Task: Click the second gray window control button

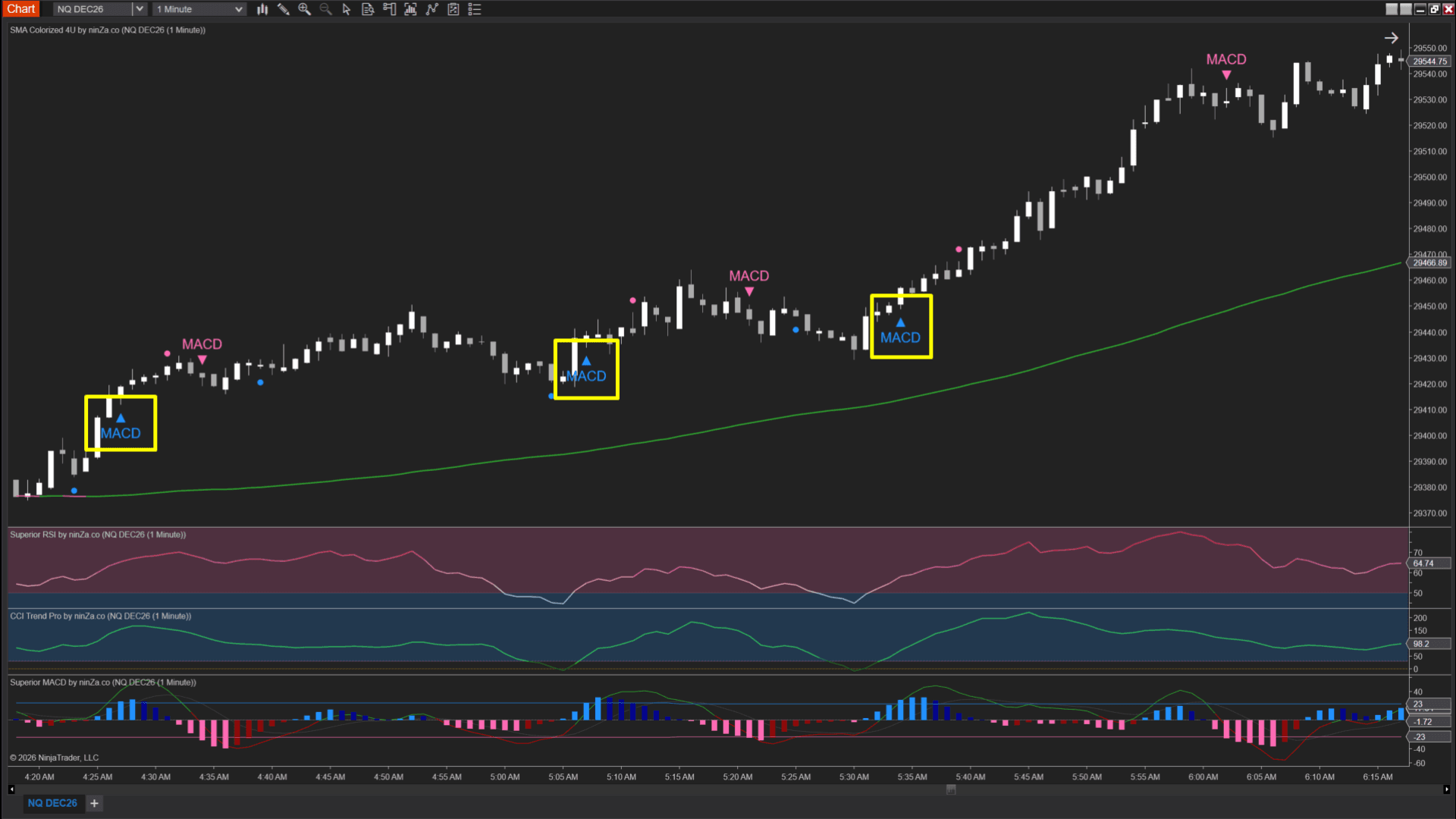Action: click(x=1406, y=9)
